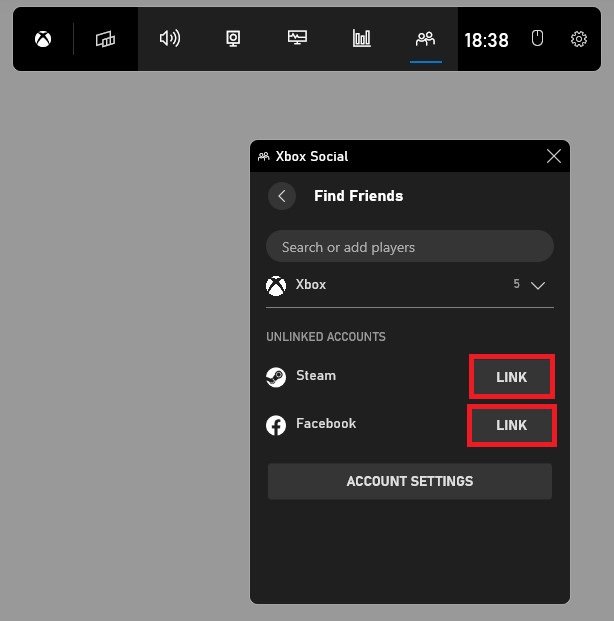This screenshot has width=614, height=621.
Task: Open the Resources bar chart widget
Action: pos(361,39)
